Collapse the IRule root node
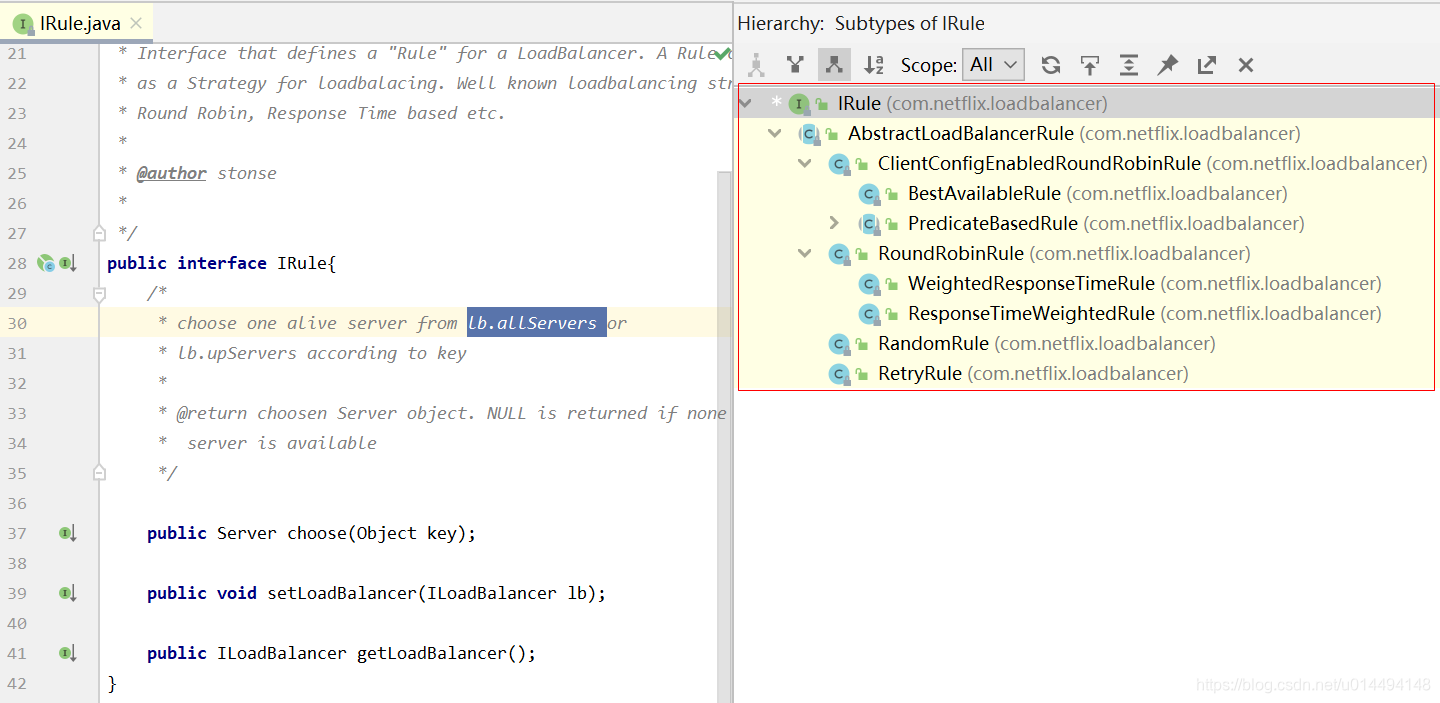Viewport: 1440px width, 703px height. coord(745,103)
